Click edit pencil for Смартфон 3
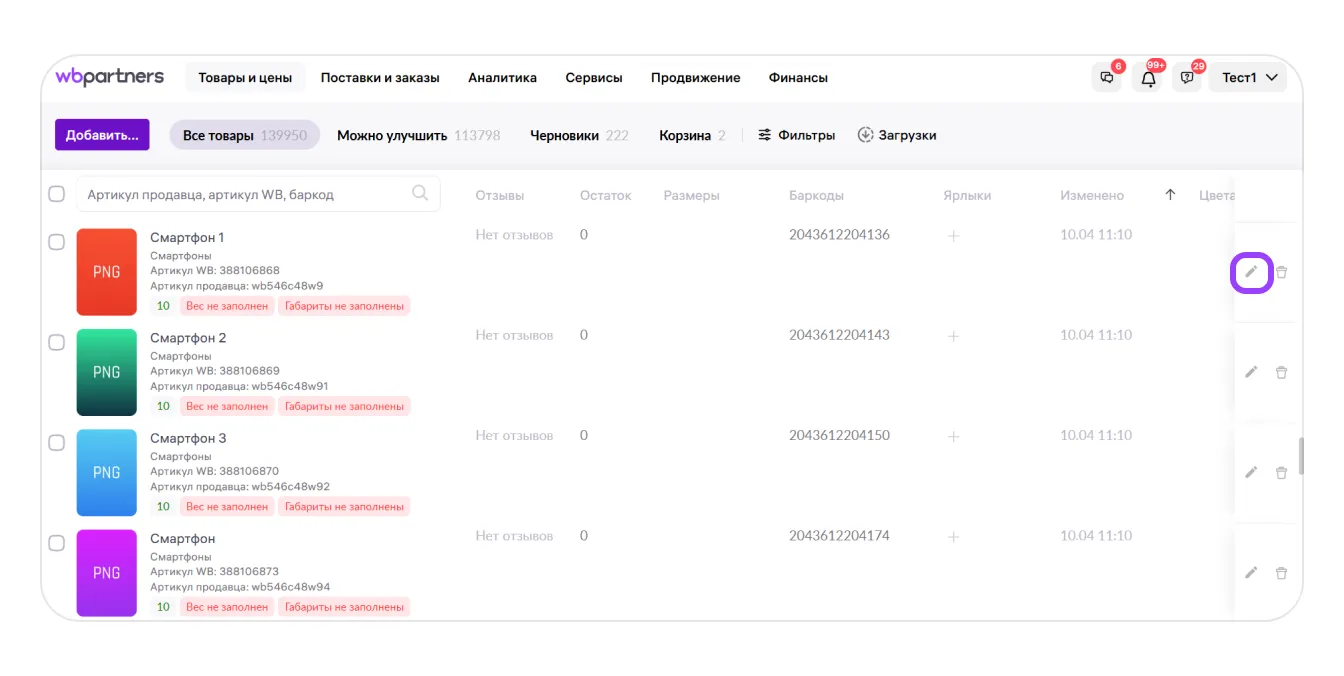1344x676 pixels. pos(1250,472)
